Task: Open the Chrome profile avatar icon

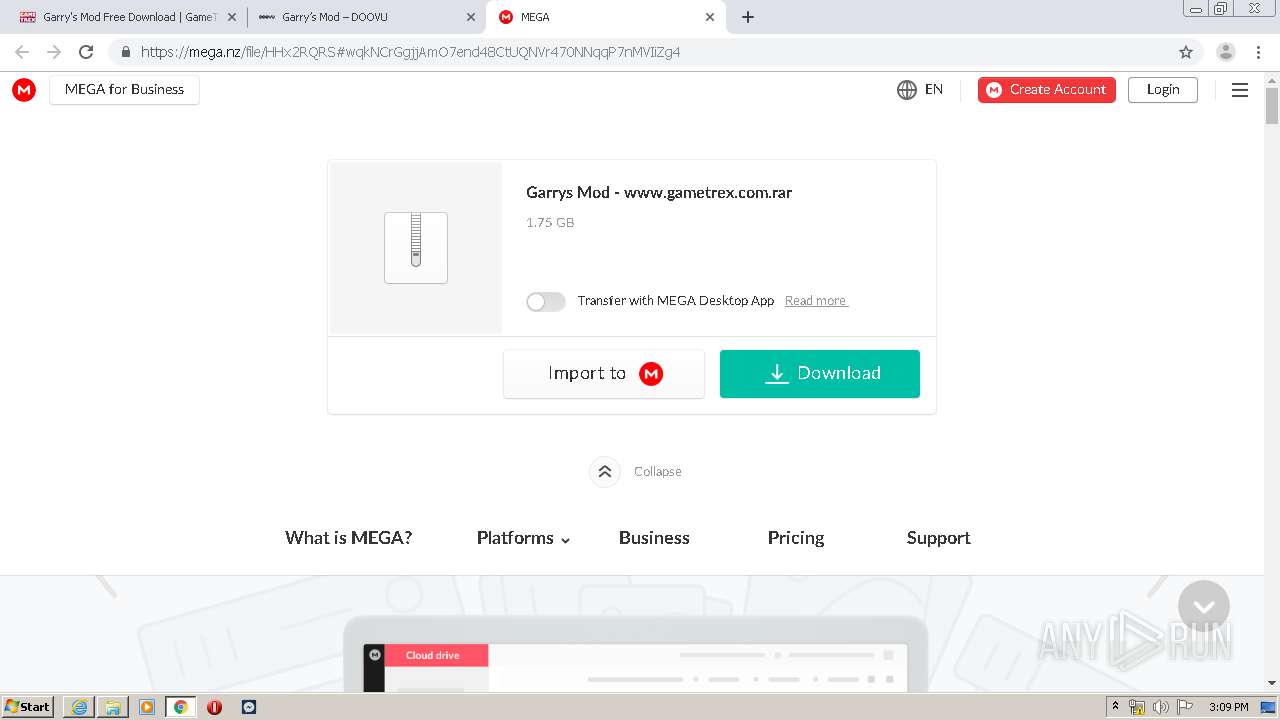Action: click(x=1226, y=52)
